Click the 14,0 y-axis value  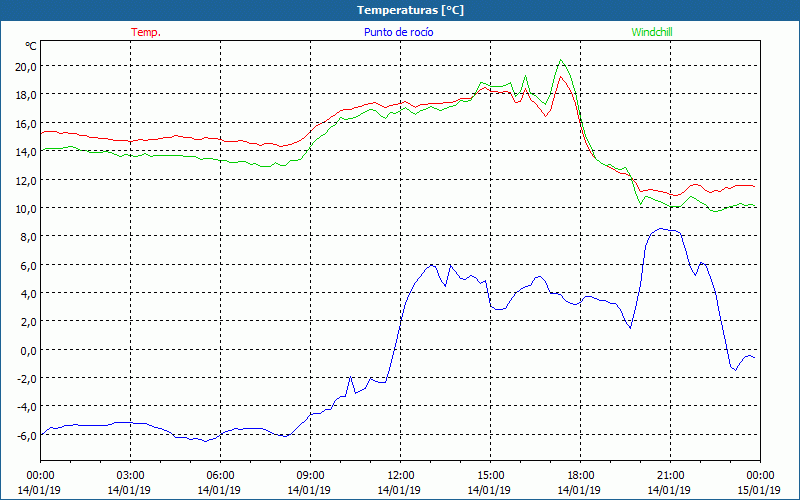click(x=26, y=152)
